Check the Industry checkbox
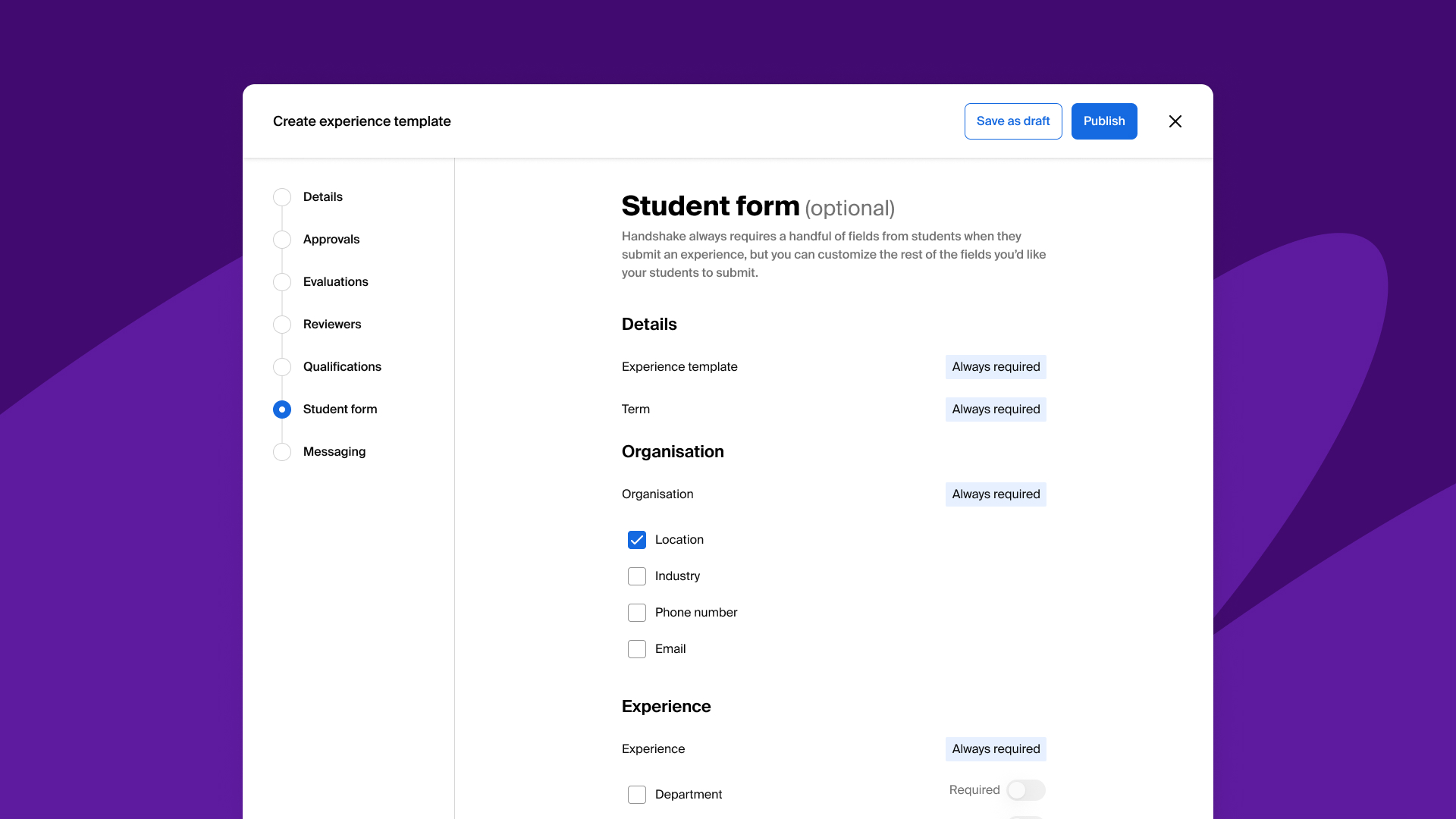This screenshot has height=819, width=1456. (x=637, y=576)
